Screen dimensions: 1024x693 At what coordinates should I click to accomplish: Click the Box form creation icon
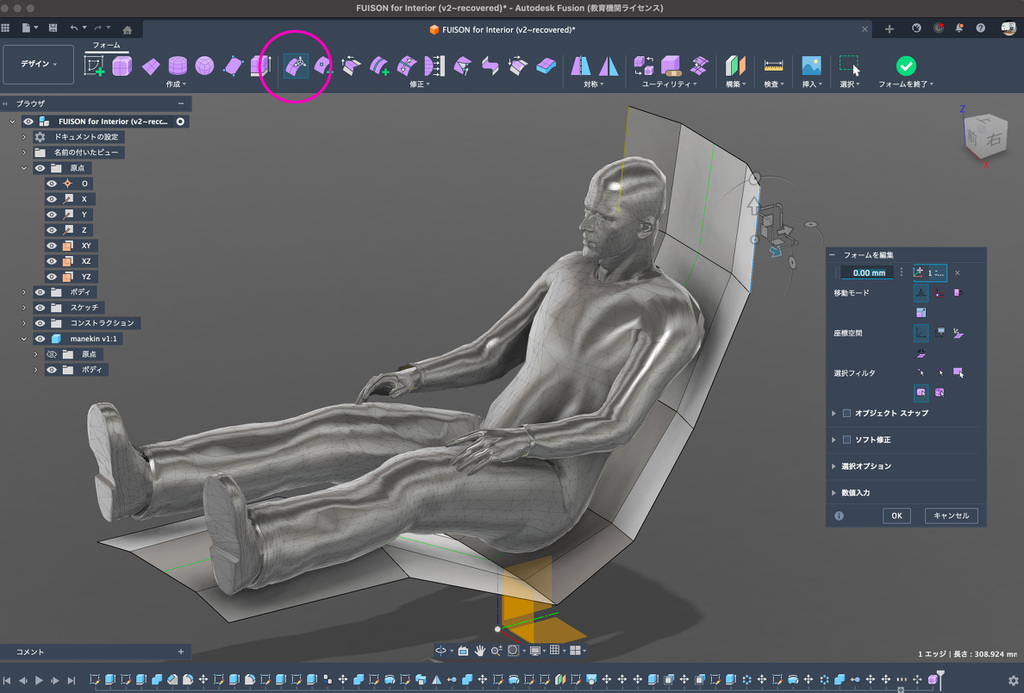(122, 66)
